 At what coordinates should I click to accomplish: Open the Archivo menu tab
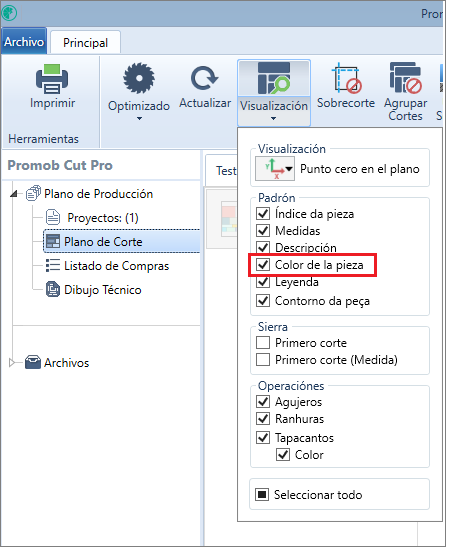pyautogui.click(x=24, y=42)
